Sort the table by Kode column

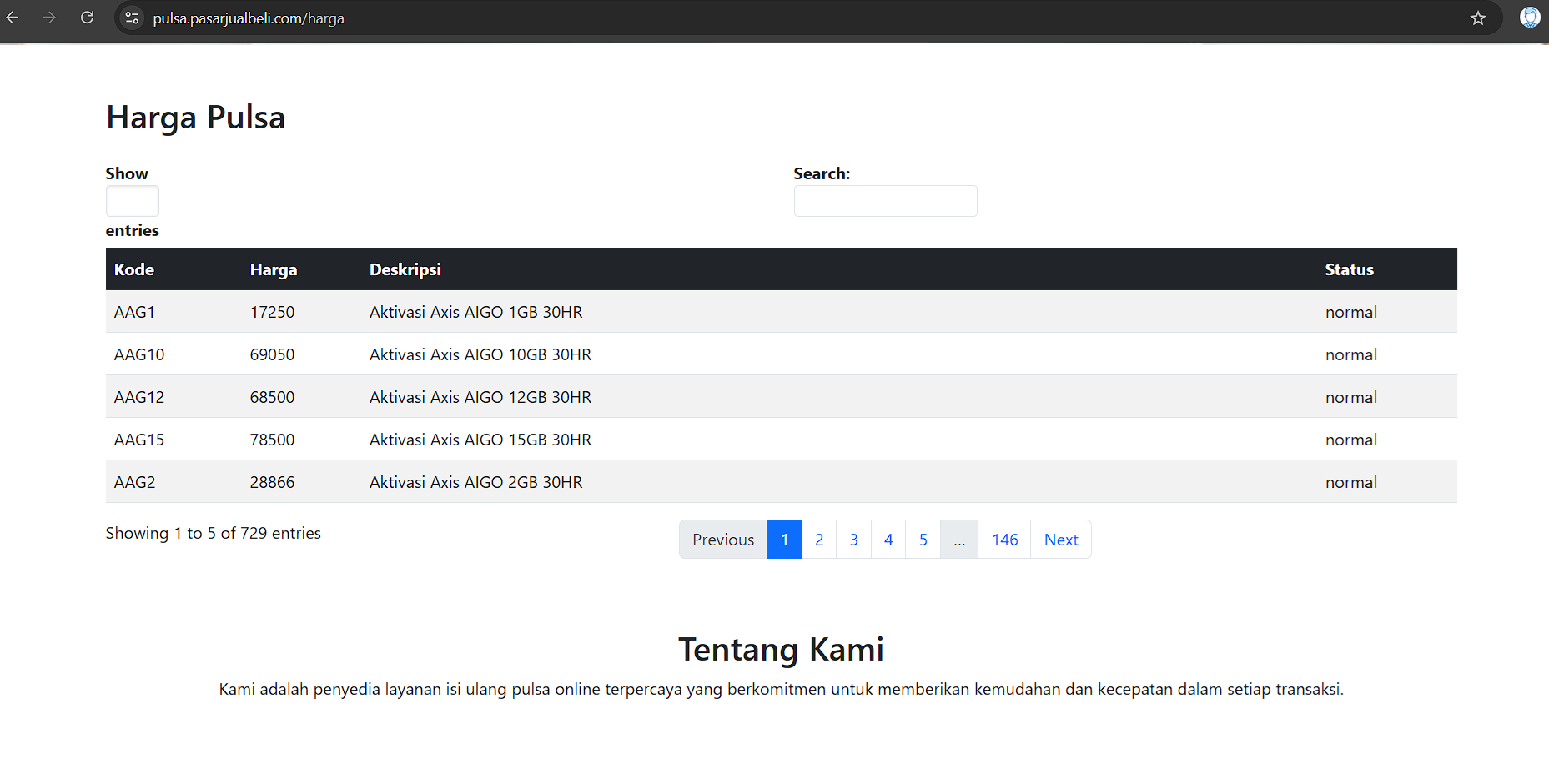click(x=134, y=269)
